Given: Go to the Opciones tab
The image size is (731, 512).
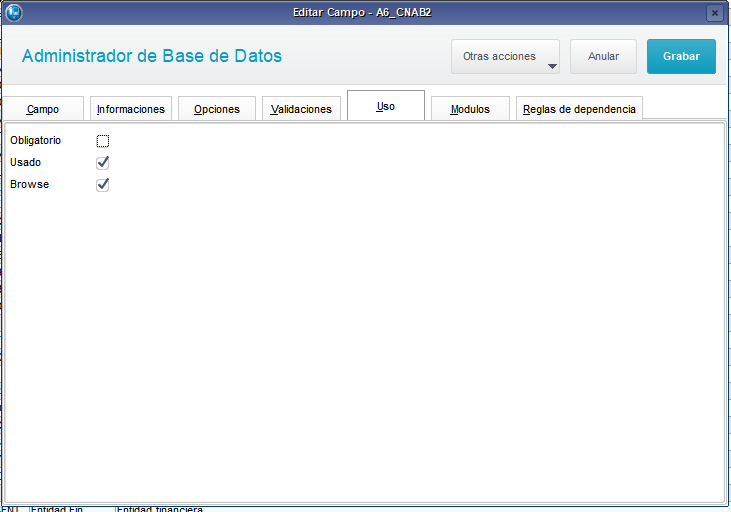Looking at the screenshot, I should 217,109.
